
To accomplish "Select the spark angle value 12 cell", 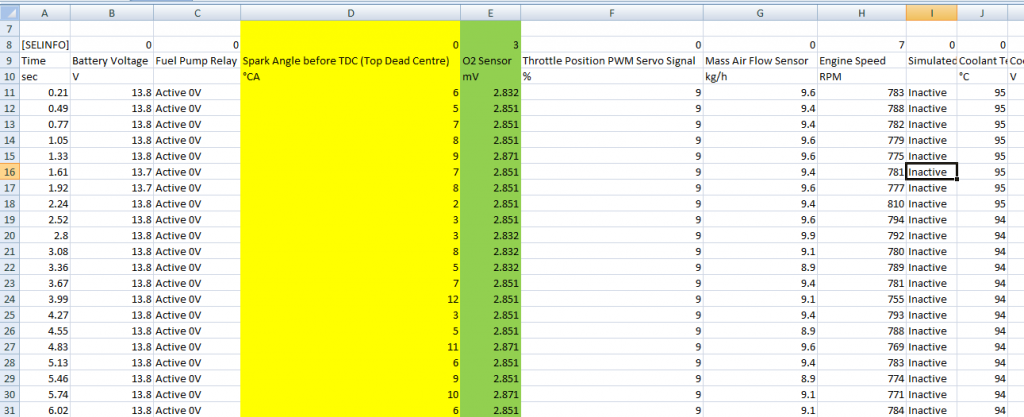I will tap(350, 298).
